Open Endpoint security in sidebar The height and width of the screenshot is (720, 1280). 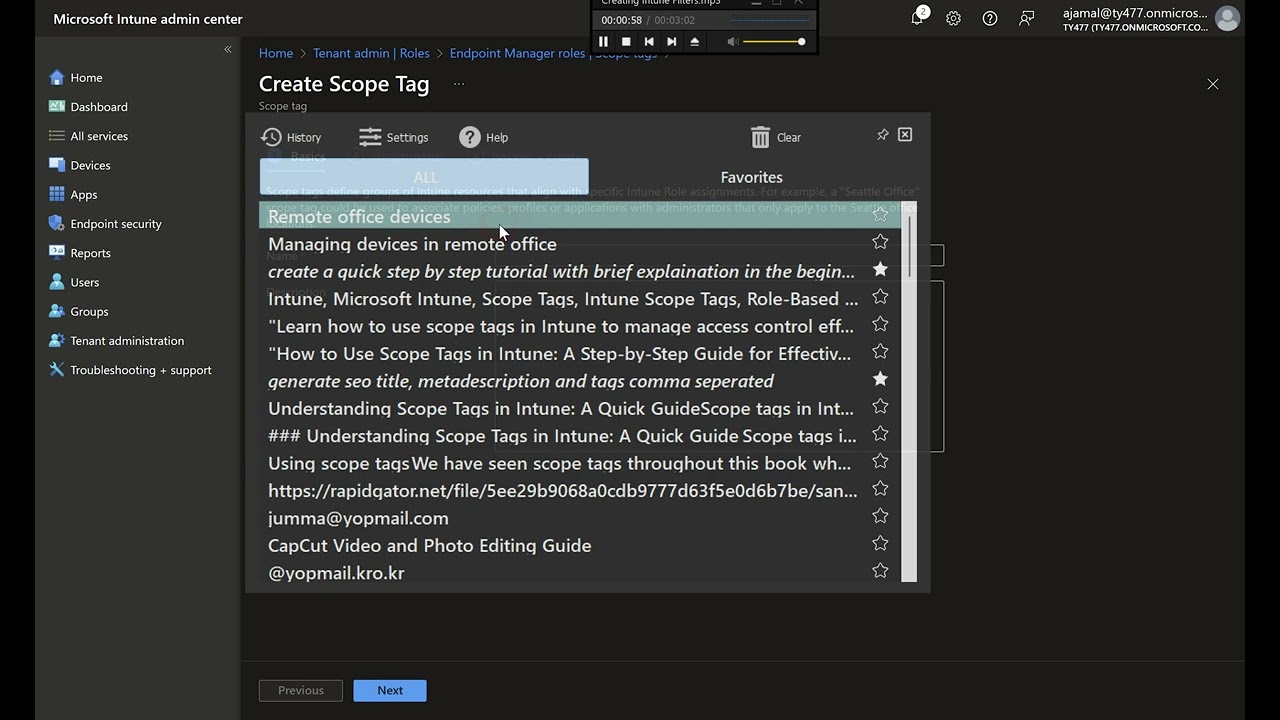pyautogui.click(x=105, y=223)
